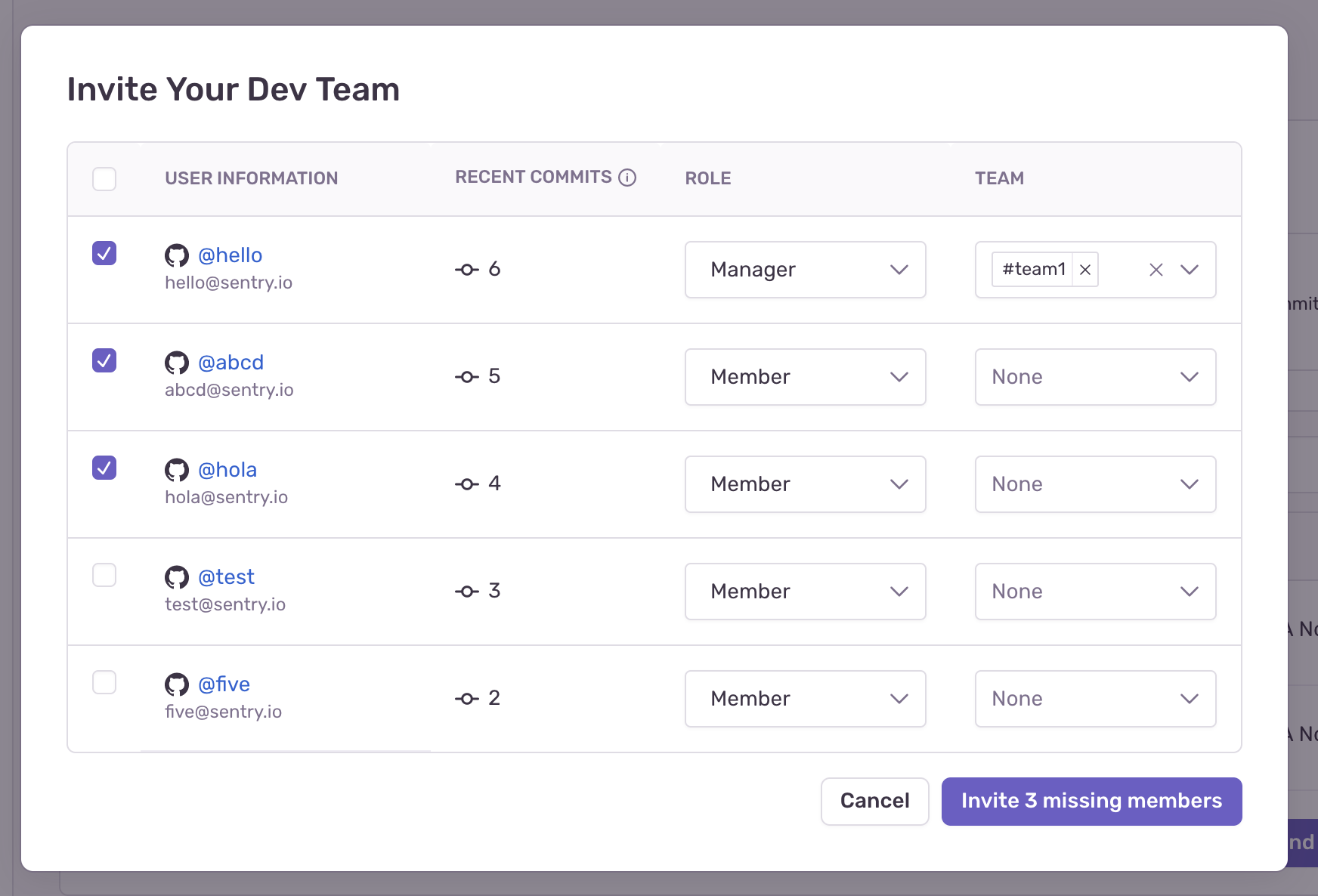Click the GitHub icon next to @test
Viewport: 1318px width, 896px height.
pyautogui.click(x=177, y=577)
